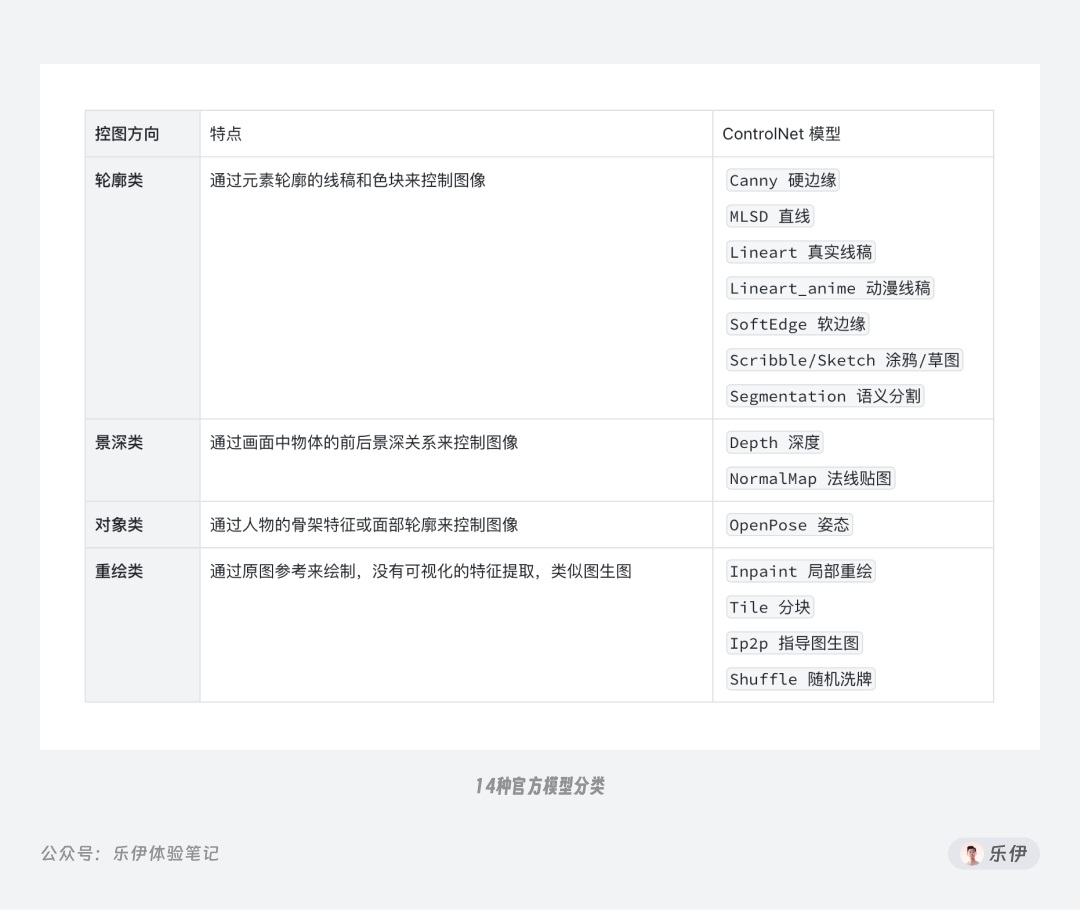Click the Depth 深度 tag
Viewport: 1080px width, 910px height.
tap(774, 442)
